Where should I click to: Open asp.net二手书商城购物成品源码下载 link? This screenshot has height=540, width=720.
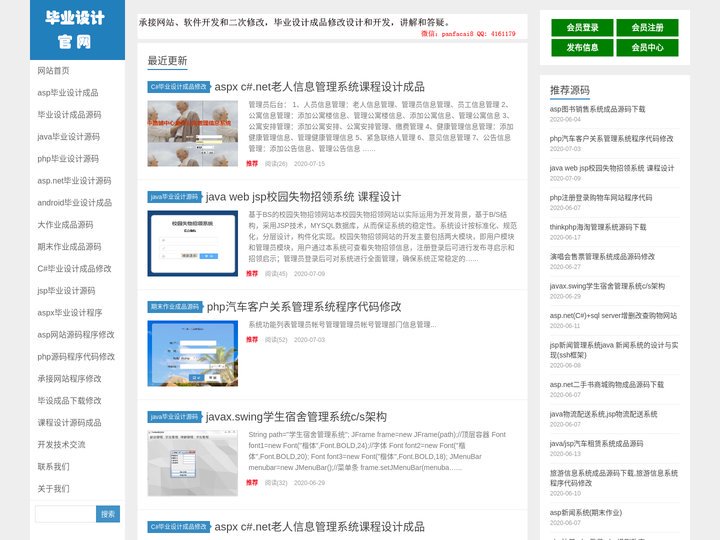pos(607,385)
